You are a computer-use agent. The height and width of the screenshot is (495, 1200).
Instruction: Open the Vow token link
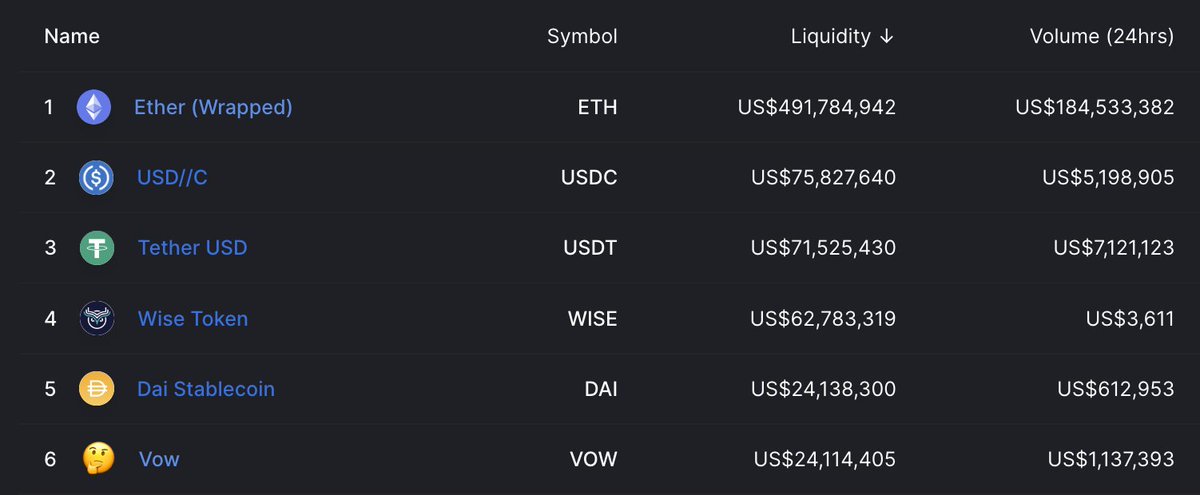[x=159, y=460]
